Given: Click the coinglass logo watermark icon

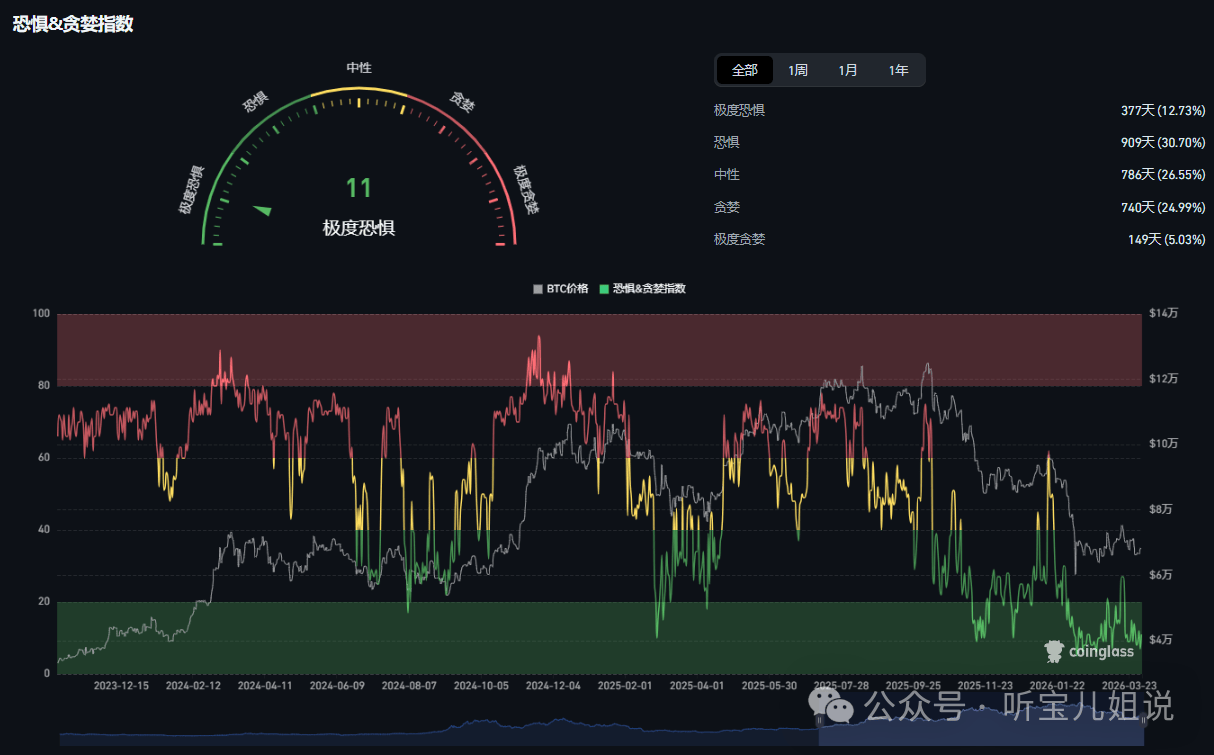Looking at the screenshot, I should click(x=1054, y=651).
